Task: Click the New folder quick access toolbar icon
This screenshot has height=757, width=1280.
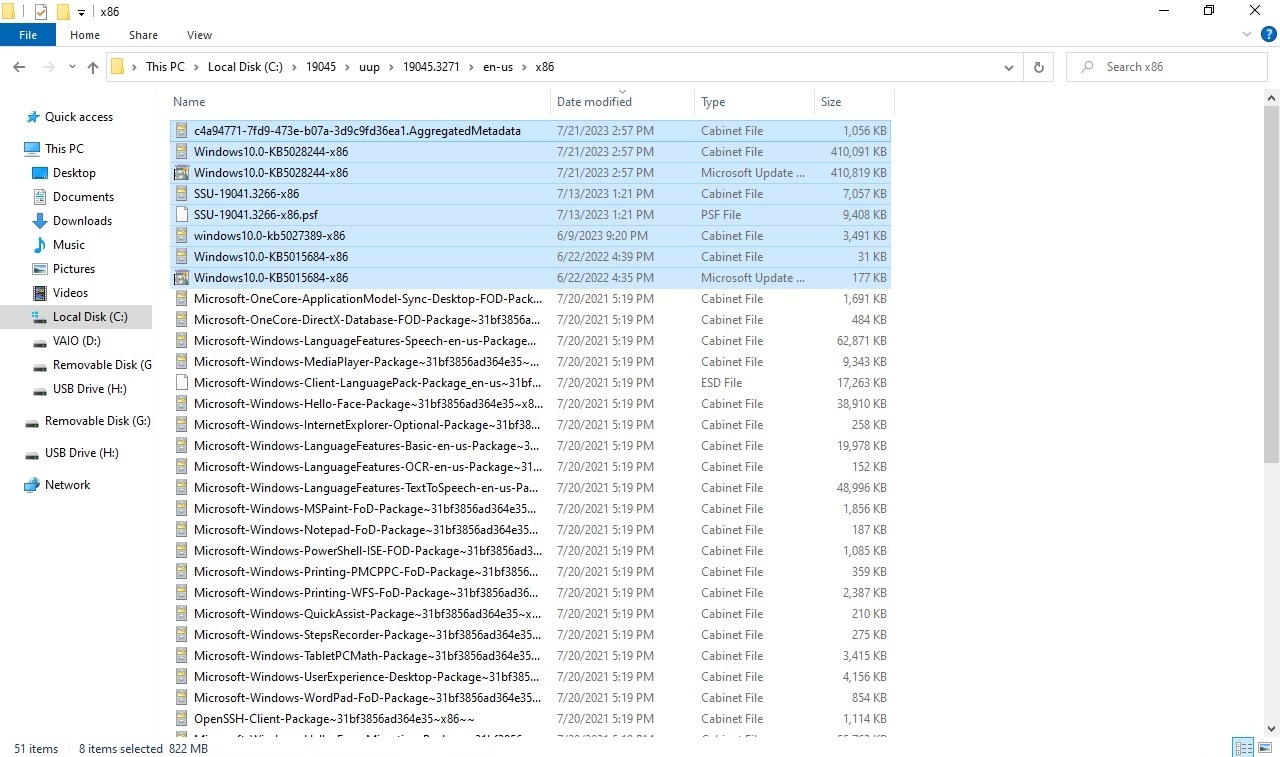Action: pos(63,11)
